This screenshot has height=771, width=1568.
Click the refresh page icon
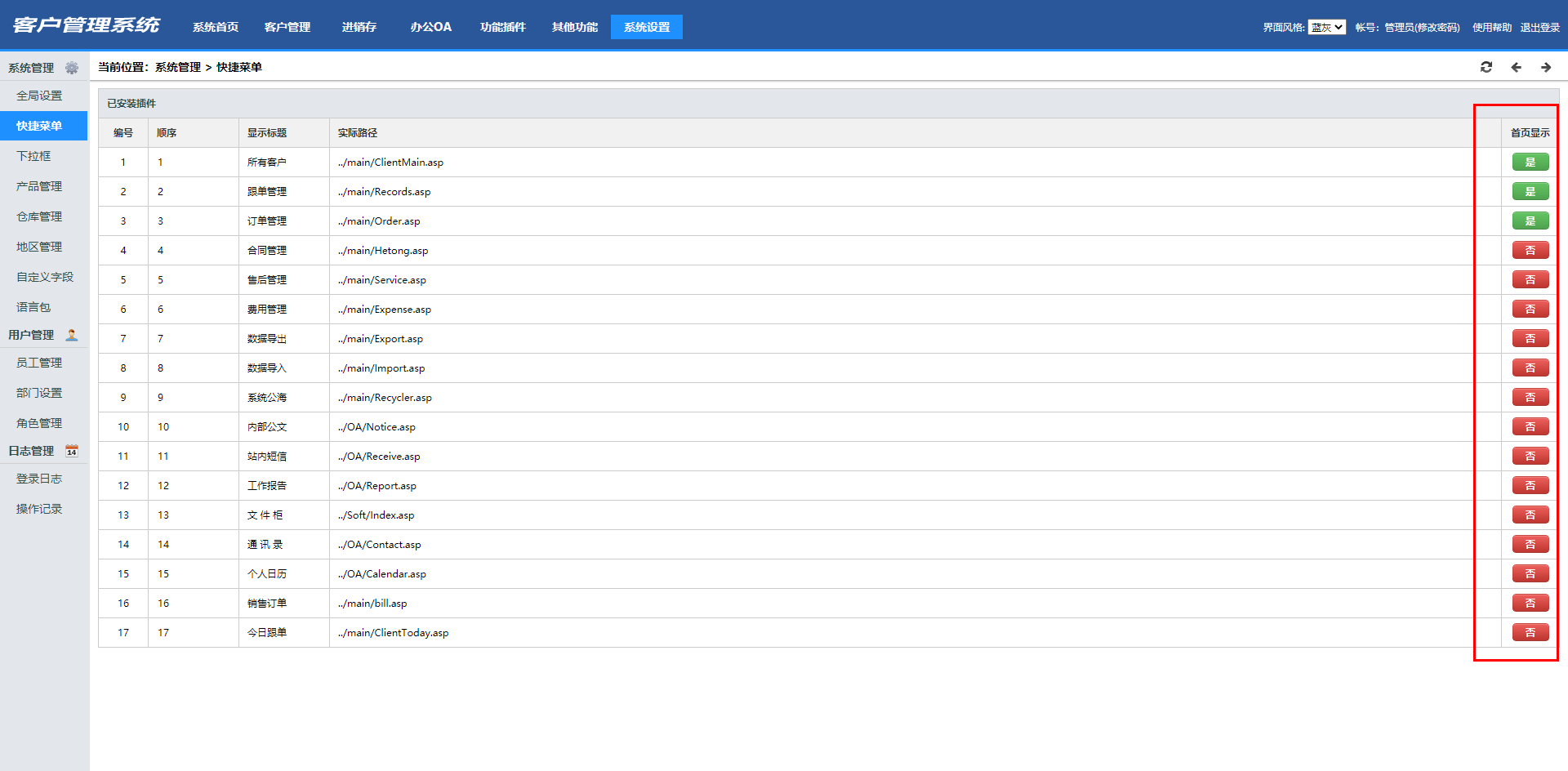(x=1486, y=67)
